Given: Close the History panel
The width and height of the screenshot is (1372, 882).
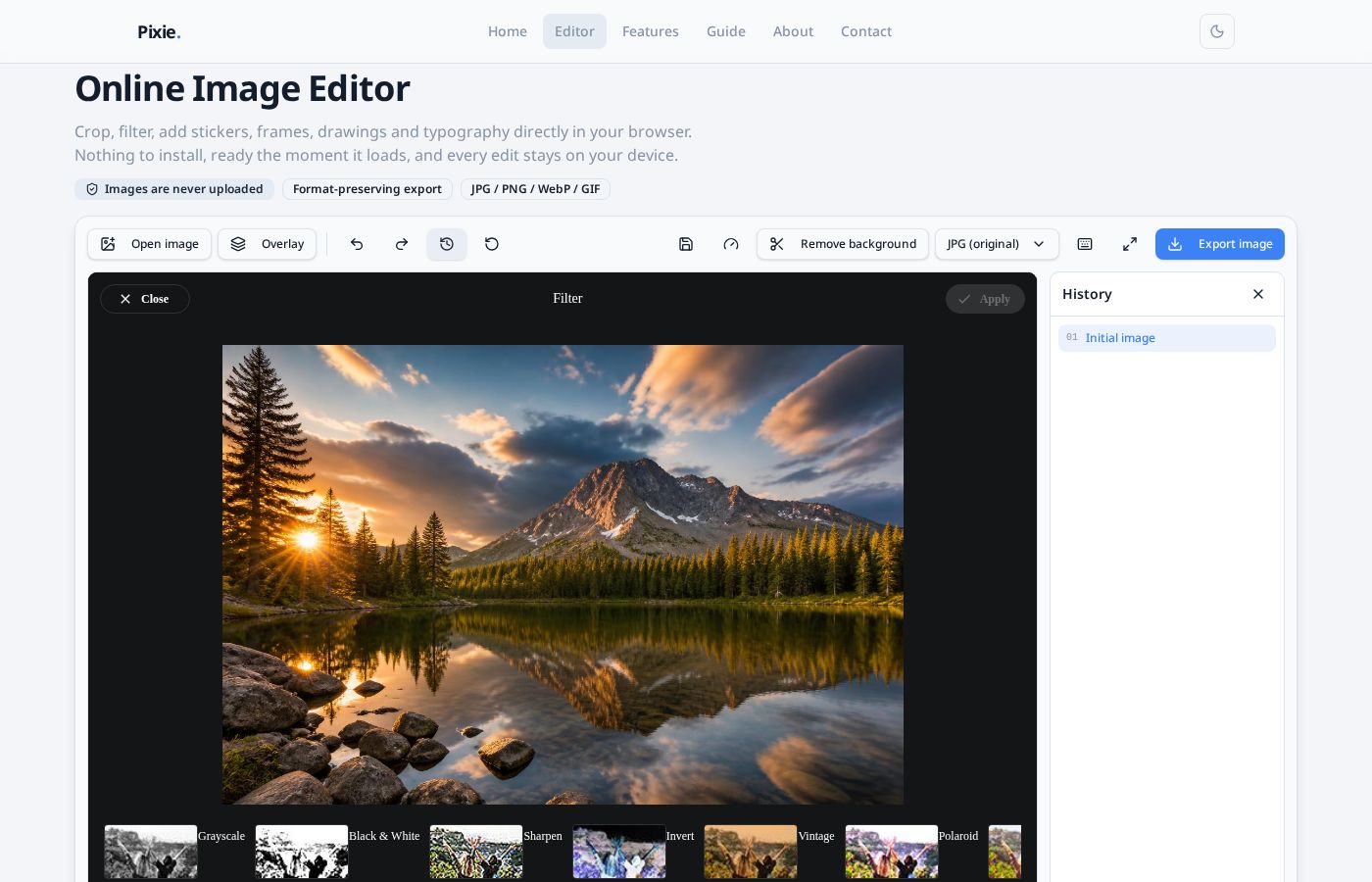Looking at the screenshot, I should click(1258, 294).
